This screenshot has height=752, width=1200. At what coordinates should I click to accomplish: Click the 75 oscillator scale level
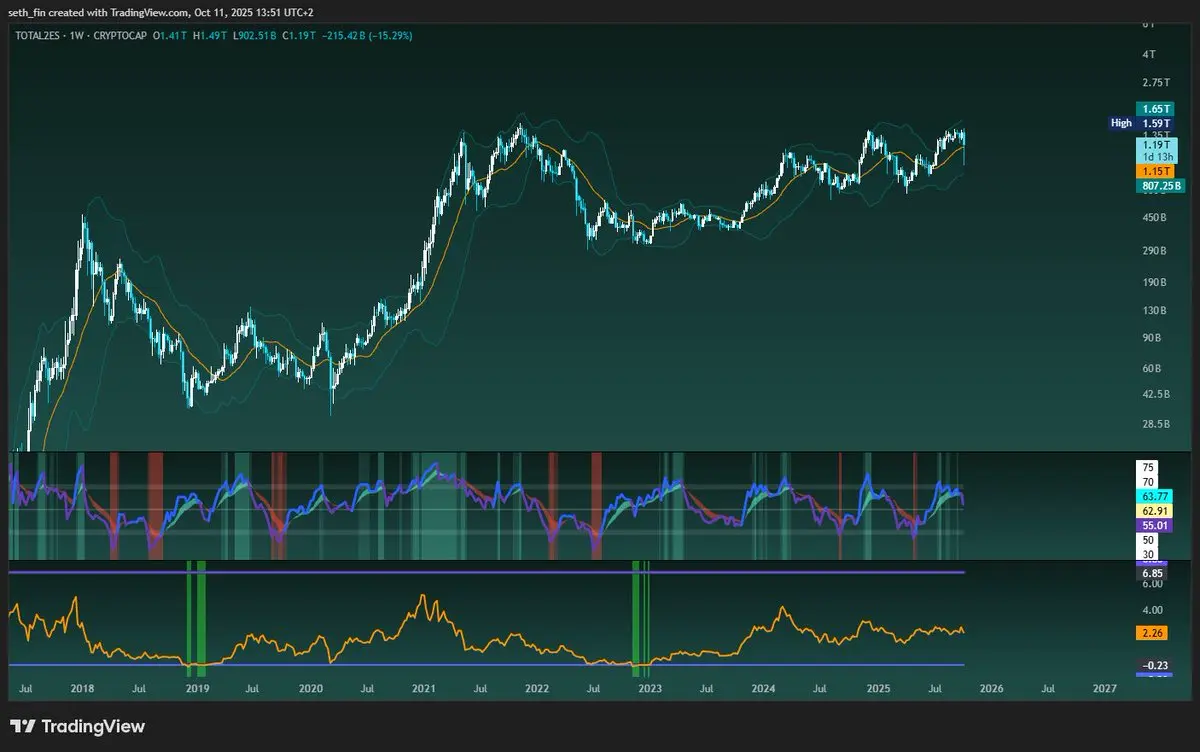pyautogui.click(x=1148, y=467)
